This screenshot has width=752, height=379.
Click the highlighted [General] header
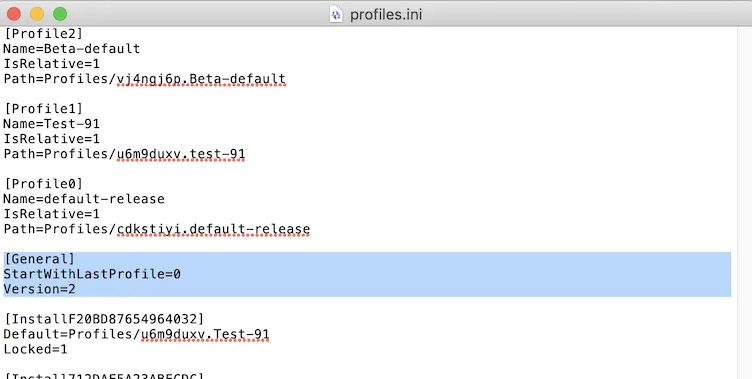(39, 259)
